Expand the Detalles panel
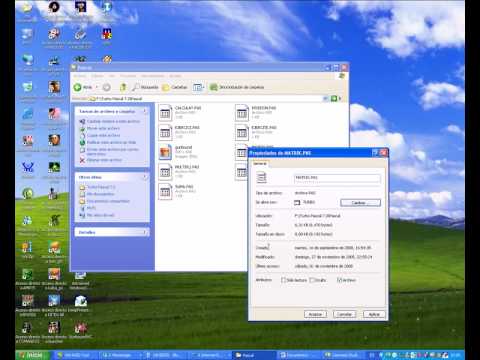 tap(145, 232)
